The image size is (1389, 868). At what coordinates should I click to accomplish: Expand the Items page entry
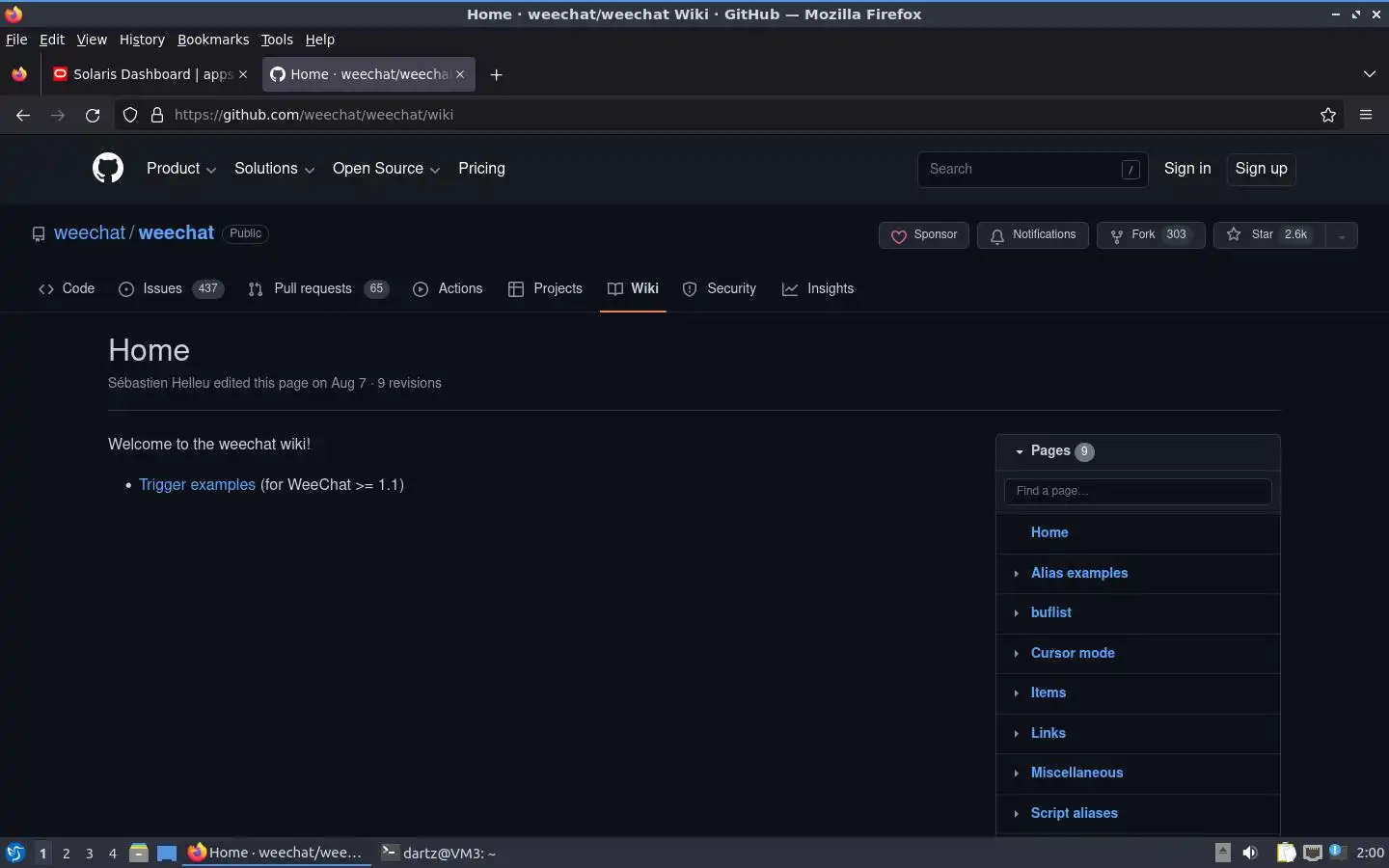tap(1016, 693)
